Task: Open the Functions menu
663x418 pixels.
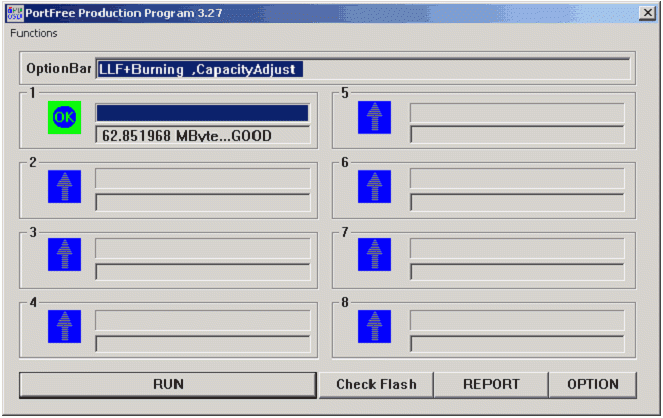Action: [34, 33]
